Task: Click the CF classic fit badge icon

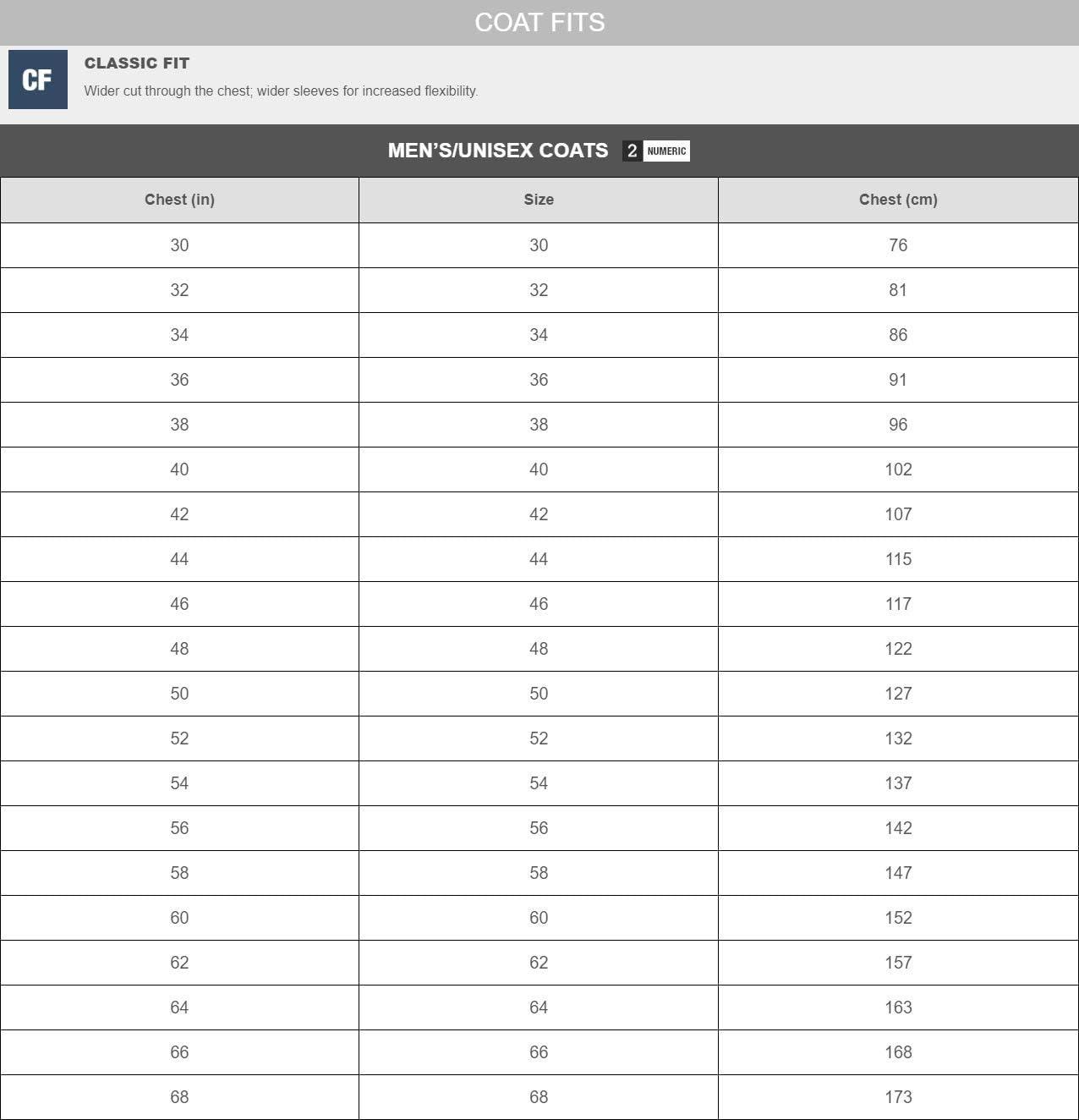Action: tap(37, 80)
